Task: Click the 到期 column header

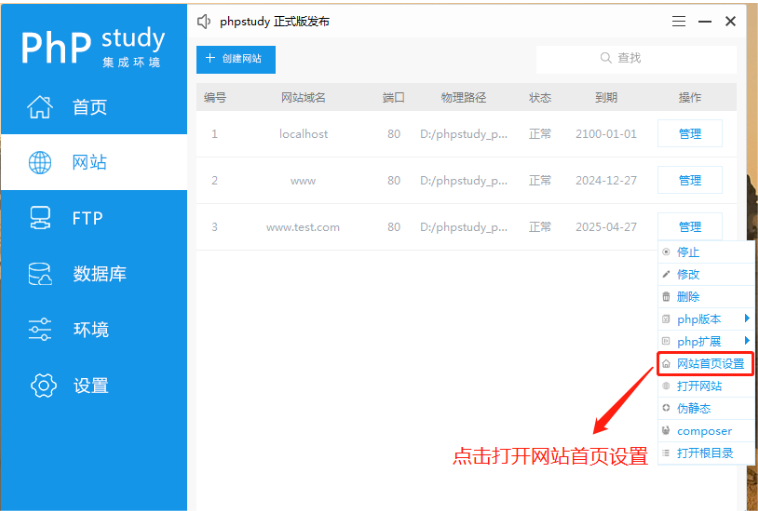Action: pyautogui.click(x=606, y=98)
